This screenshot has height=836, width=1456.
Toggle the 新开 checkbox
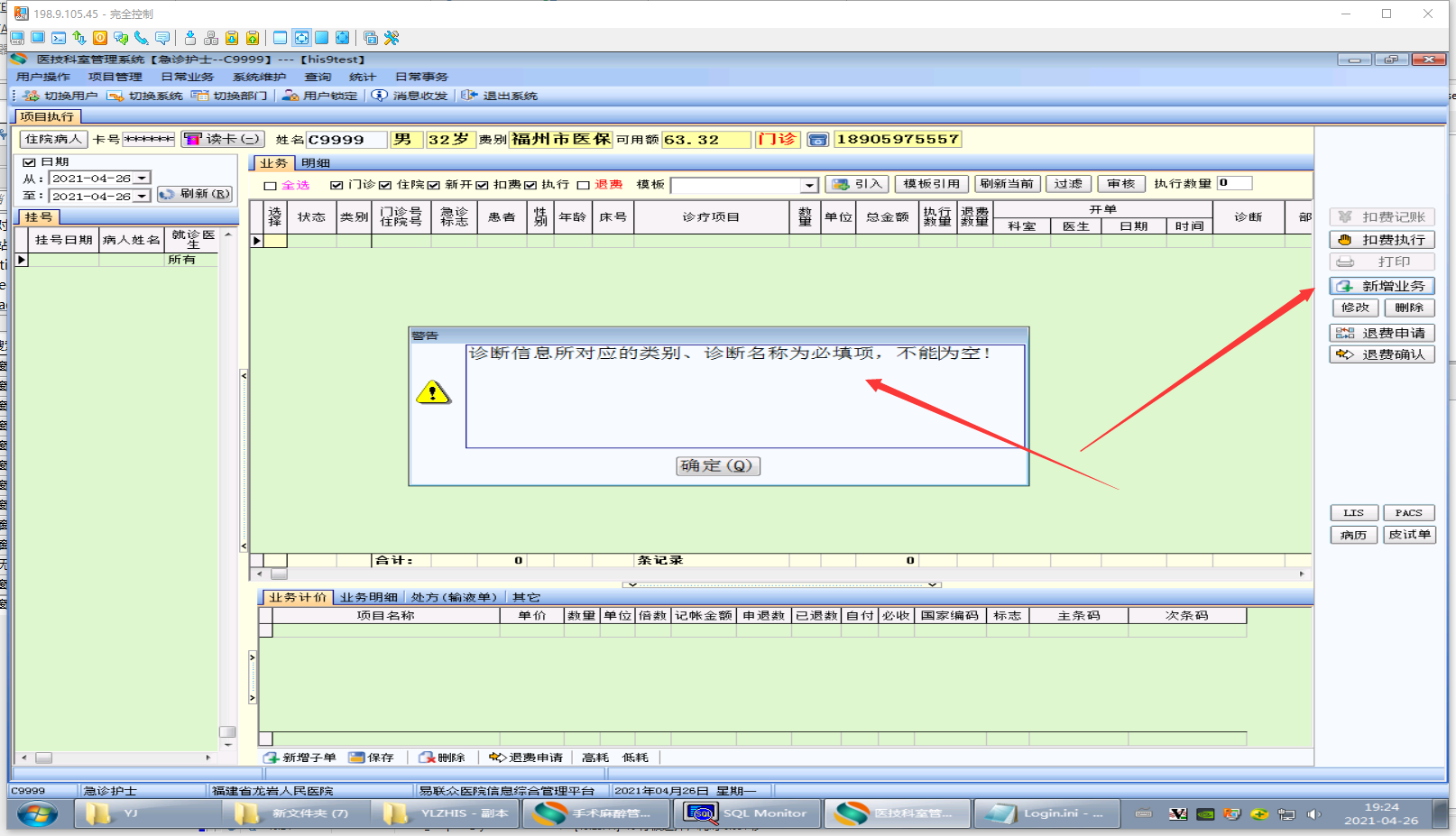click(433, 185)
